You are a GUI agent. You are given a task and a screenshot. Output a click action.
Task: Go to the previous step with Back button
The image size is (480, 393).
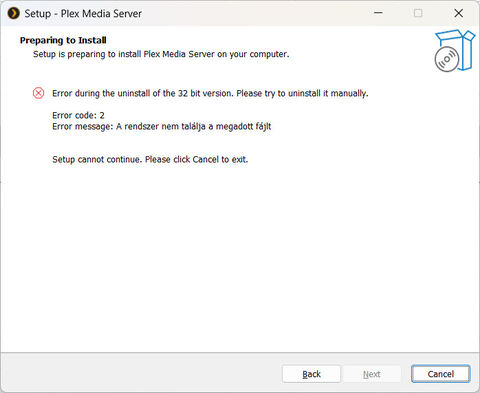[x=311, y=374]
